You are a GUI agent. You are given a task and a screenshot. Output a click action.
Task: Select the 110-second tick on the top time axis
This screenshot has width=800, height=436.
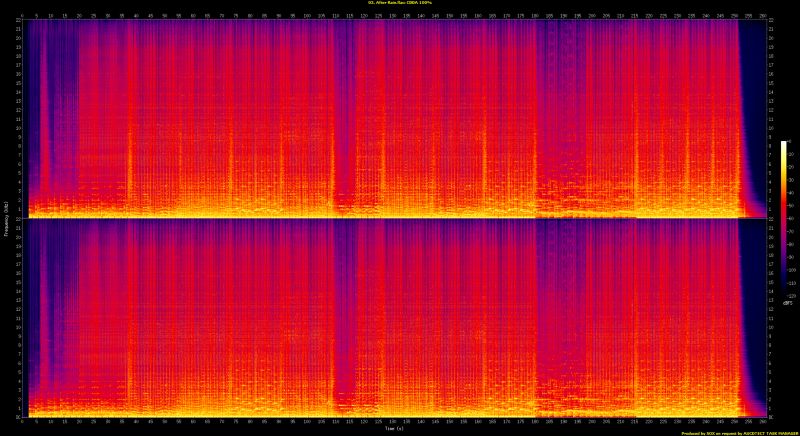click(335, 15)
